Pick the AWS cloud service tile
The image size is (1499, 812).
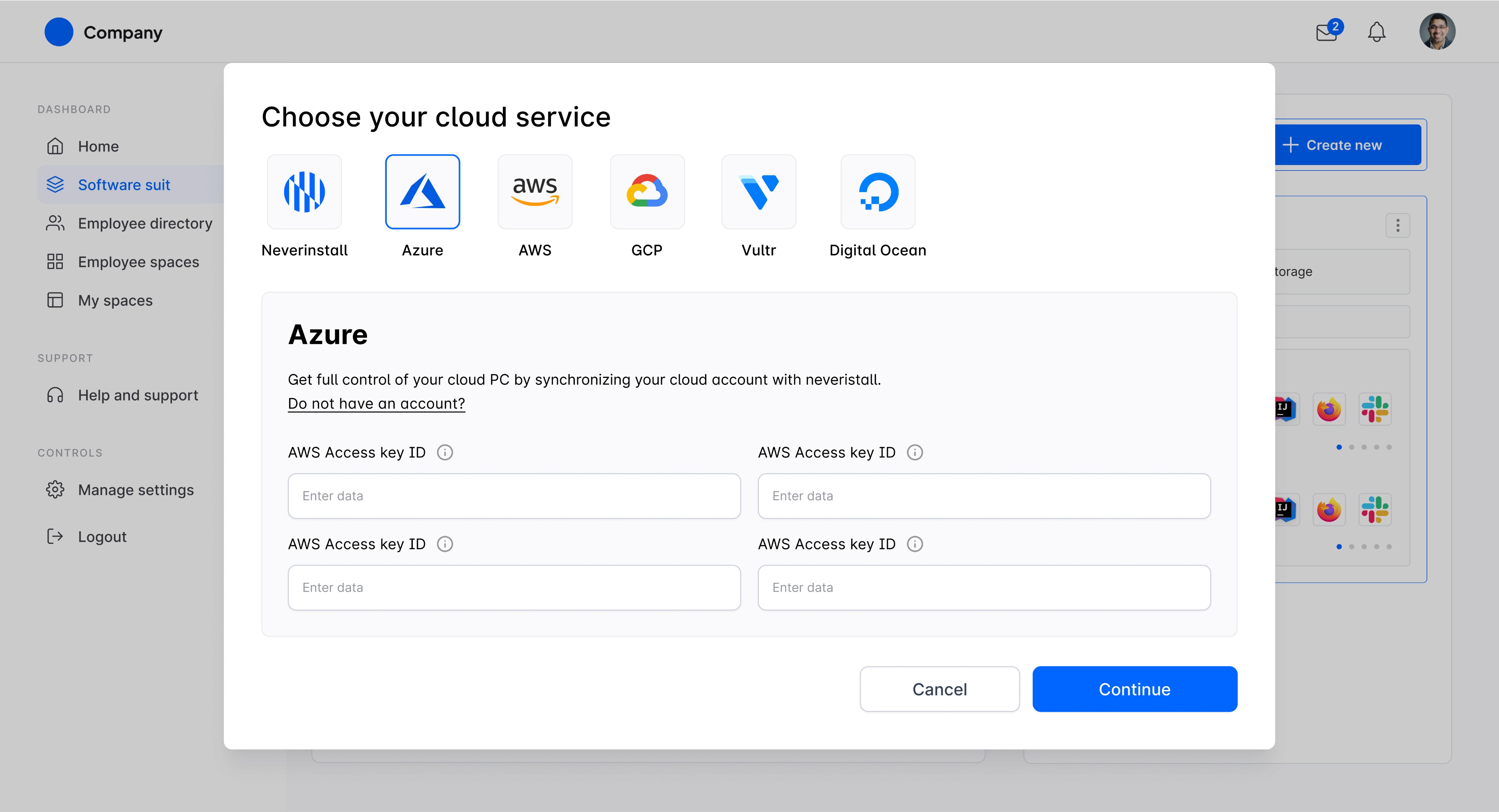(x=535, y=192)
